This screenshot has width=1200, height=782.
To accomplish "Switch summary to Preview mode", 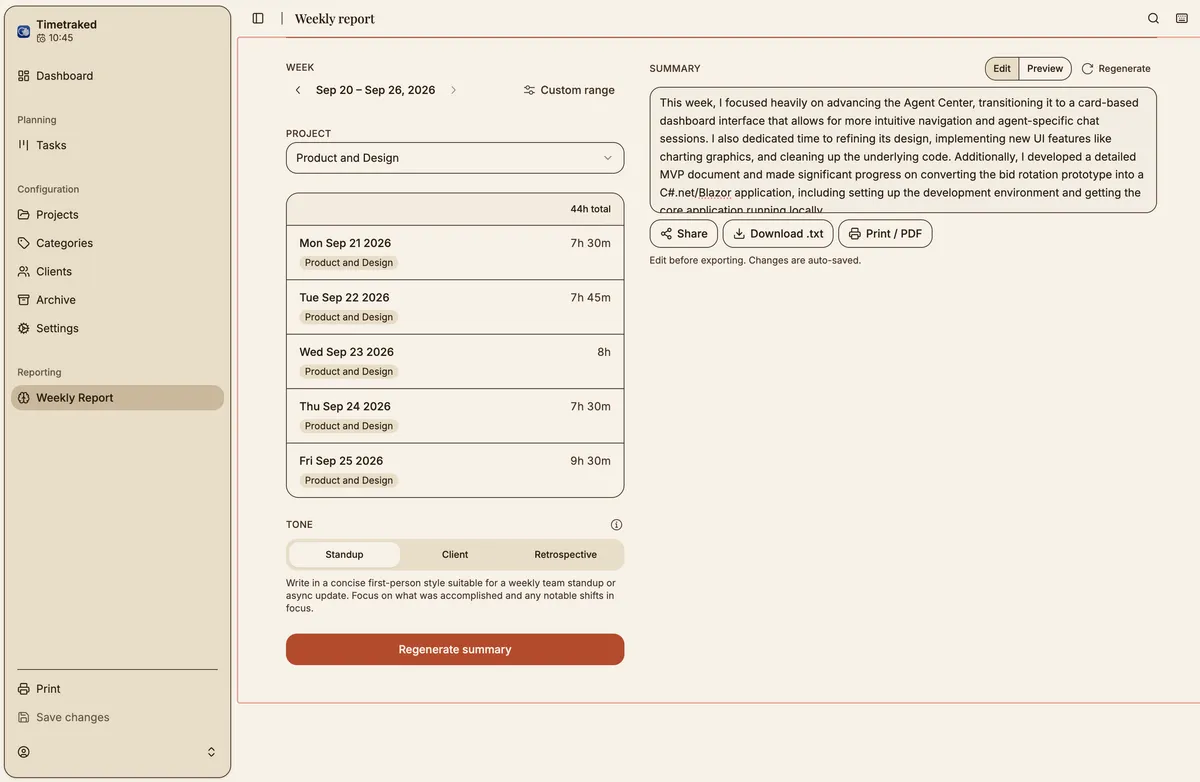I will pos(1045,69).
